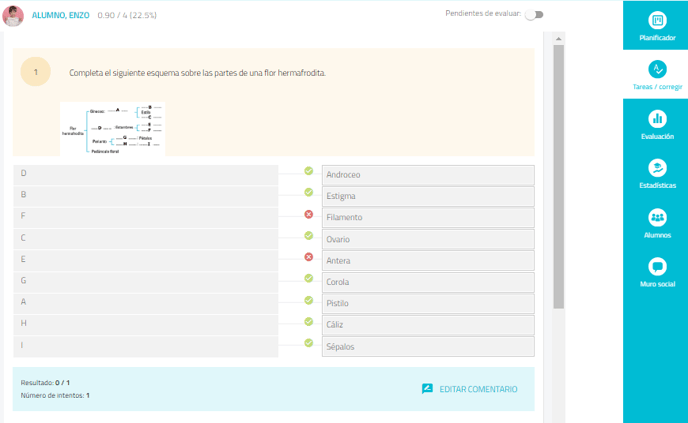The image size is (688, 423).
Task: Open the Alumnos group icon
Action: point(657,218)
